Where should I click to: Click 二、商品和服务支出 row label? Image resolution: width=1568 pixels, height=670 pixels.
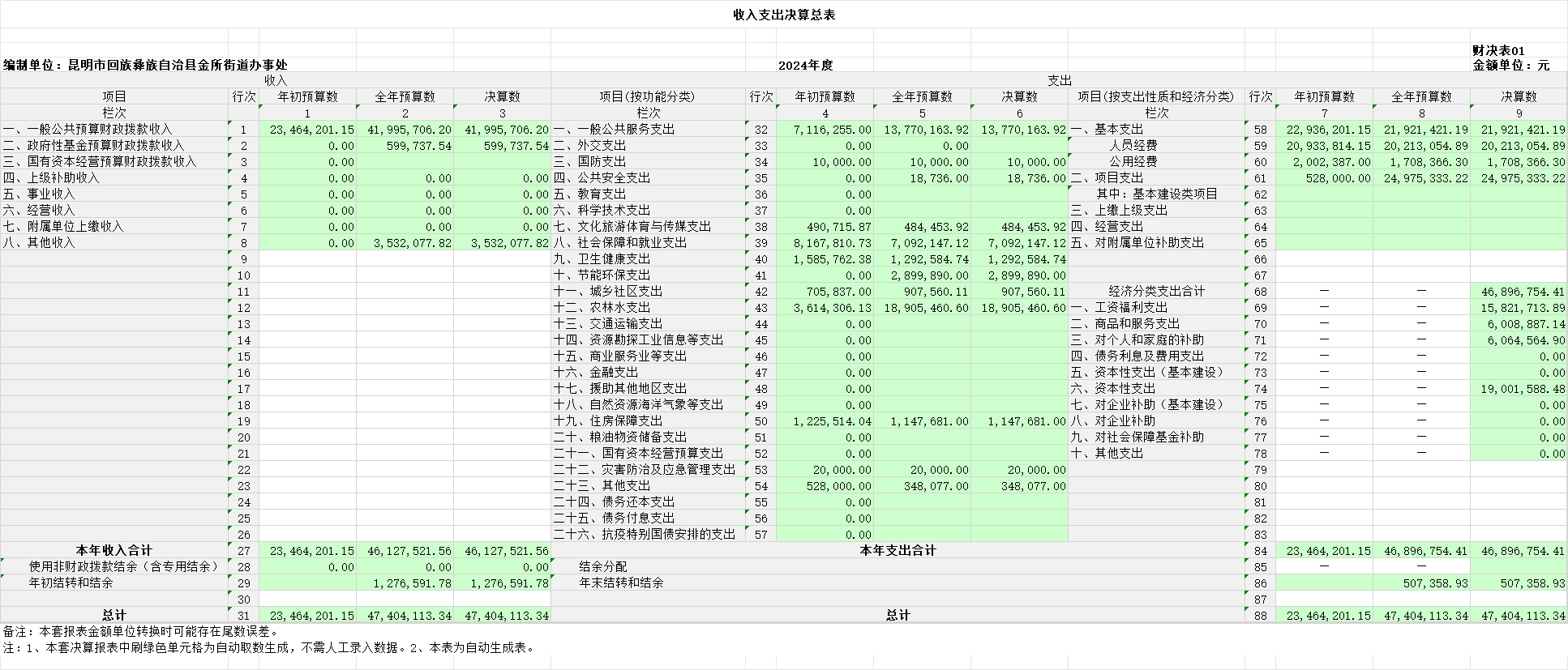(1125, 323)
